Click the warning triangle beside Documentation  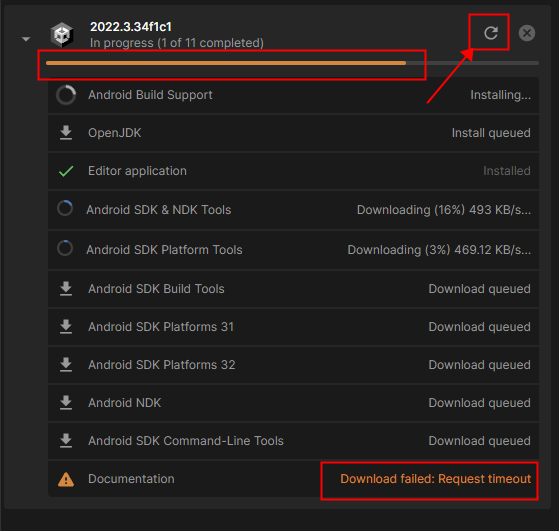pos(66,479)
